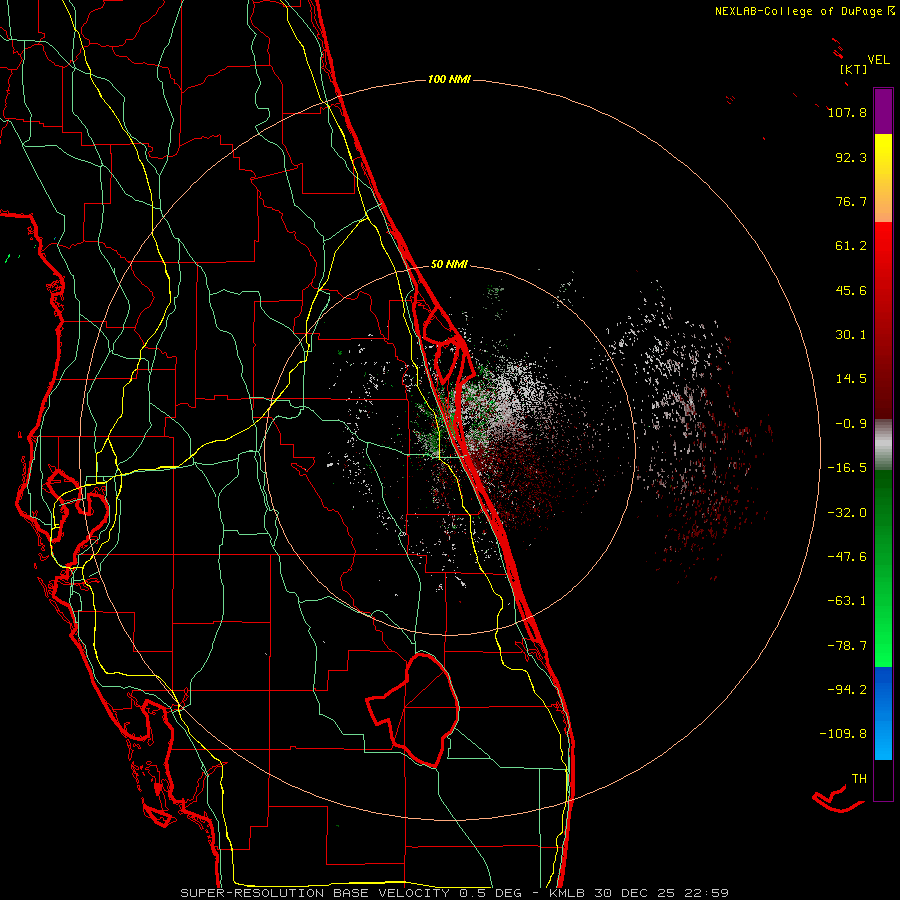Click the -78.7 velocity scale value

[x=847, y=646]
